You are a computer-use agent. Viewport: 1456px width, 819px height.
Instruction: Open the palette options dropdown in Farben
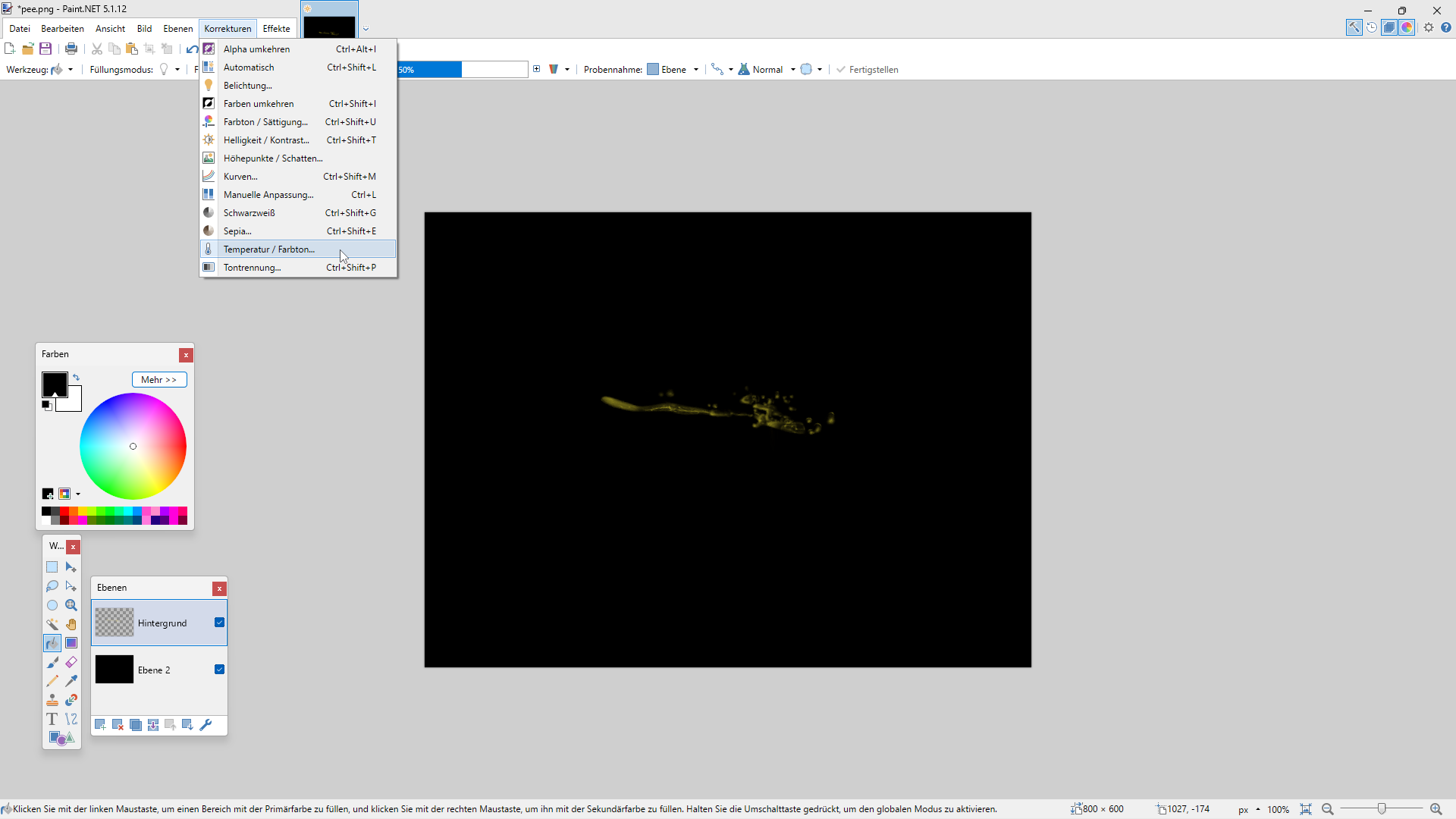[x=78, y=494]
